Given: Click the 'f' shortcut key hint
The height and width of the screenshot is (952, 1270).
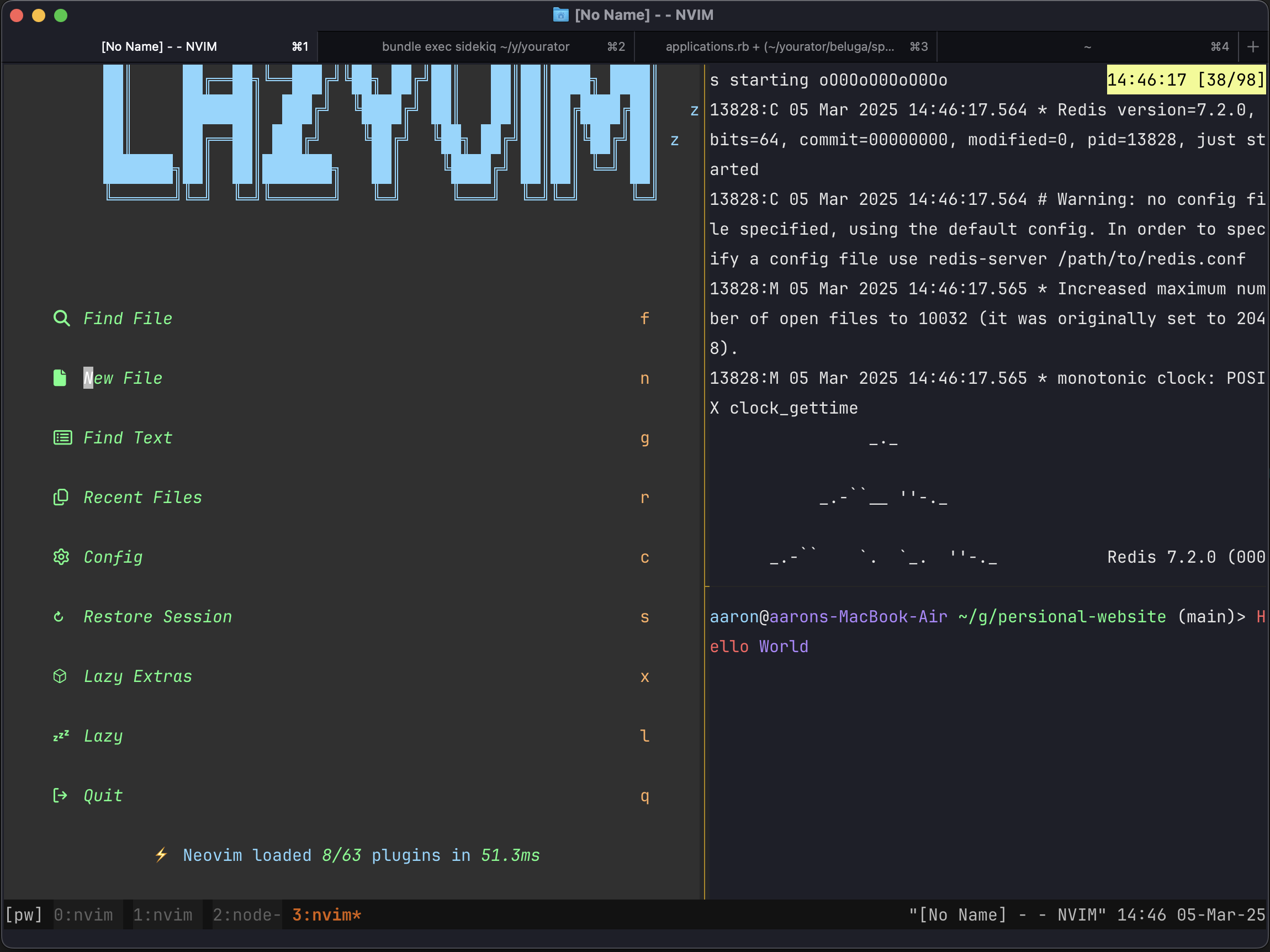Looking at the screenshot, I should [645, 319].
